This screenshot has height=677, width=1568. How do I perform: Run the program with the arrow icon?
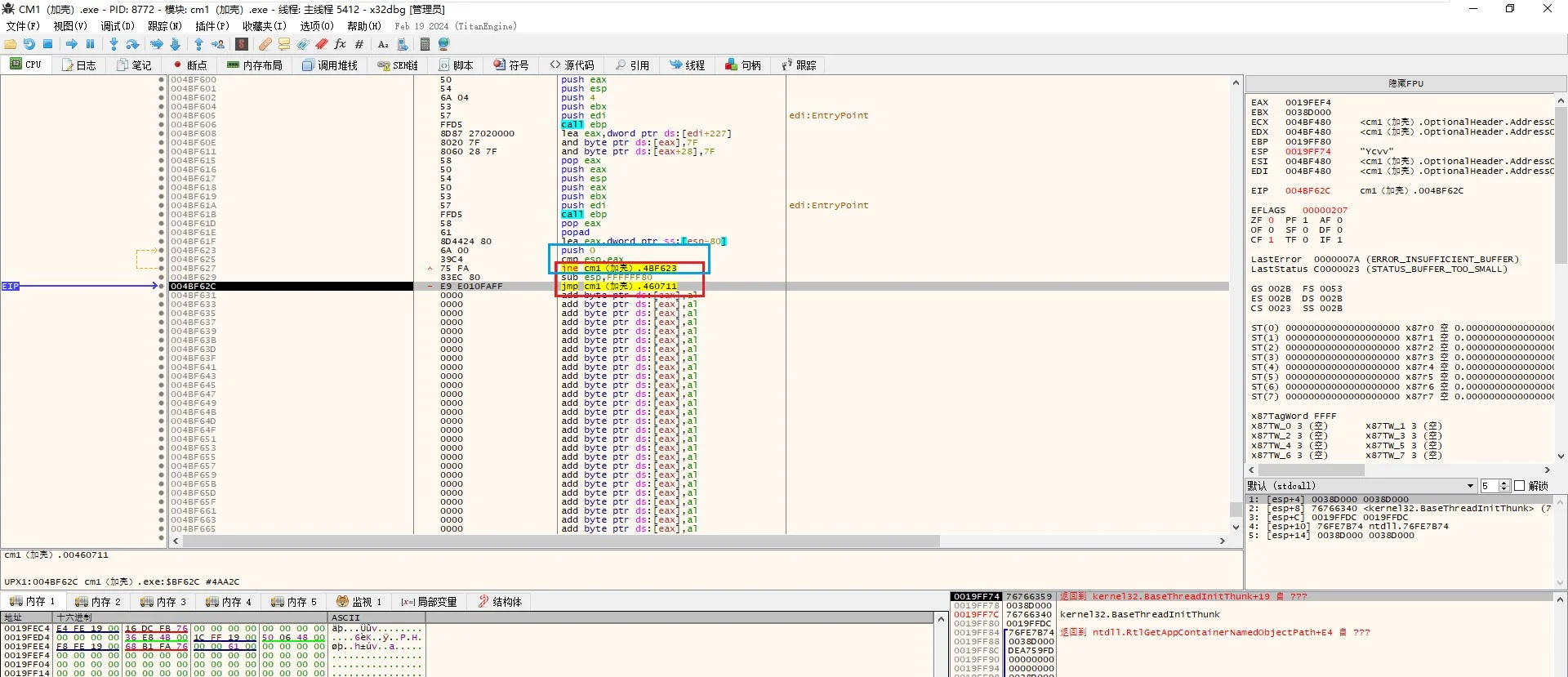pyautogui.click(x=72, y=44)
